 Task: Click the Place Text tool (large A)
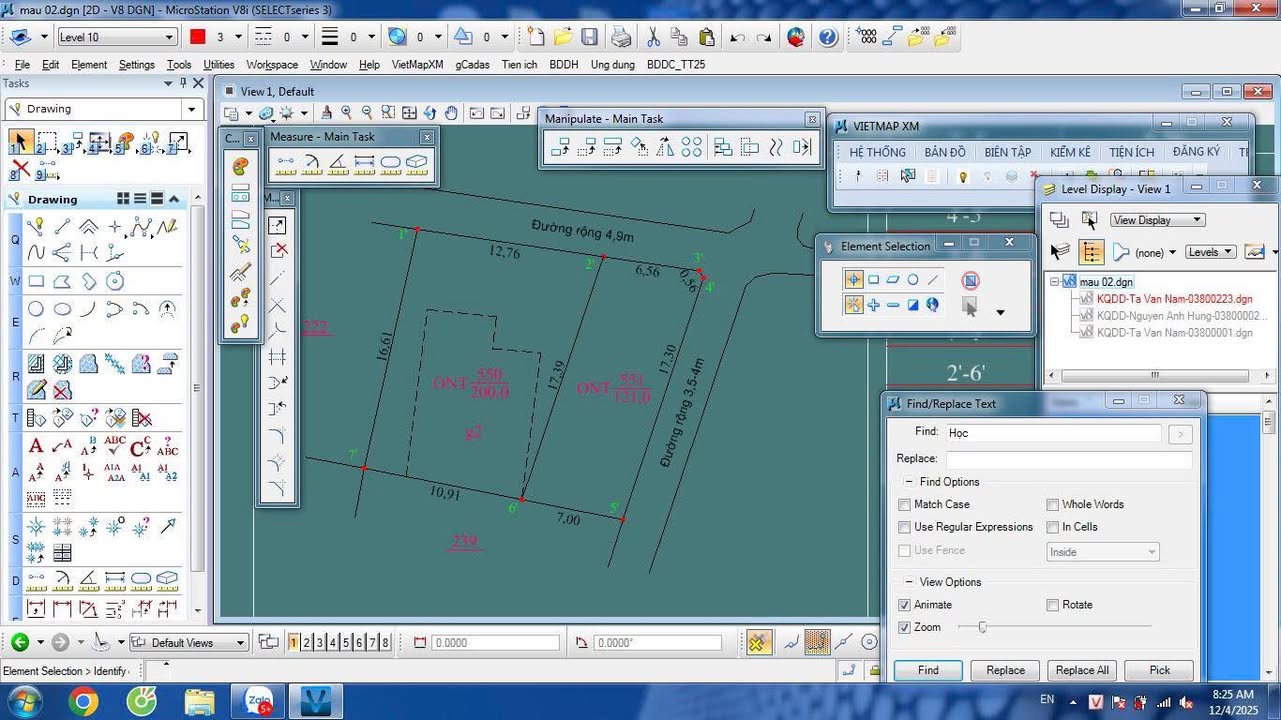tap(36, 446)
